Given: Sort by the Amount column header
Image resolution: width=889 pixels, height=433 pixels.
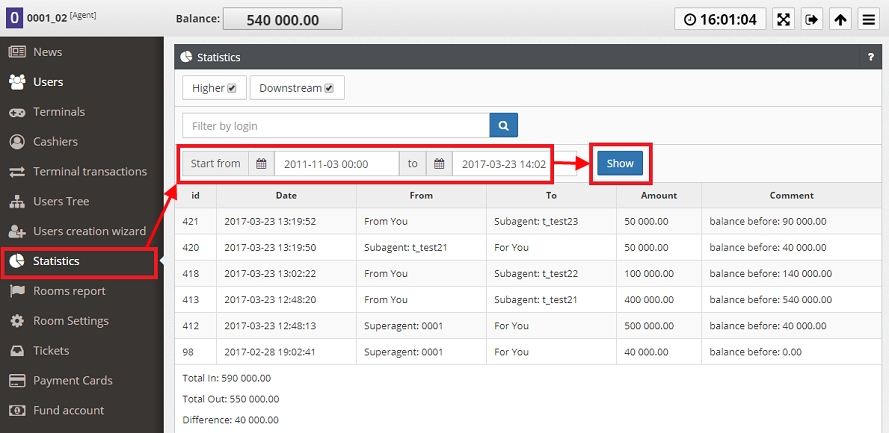Looking at the screenshot, I should [659, 195].
